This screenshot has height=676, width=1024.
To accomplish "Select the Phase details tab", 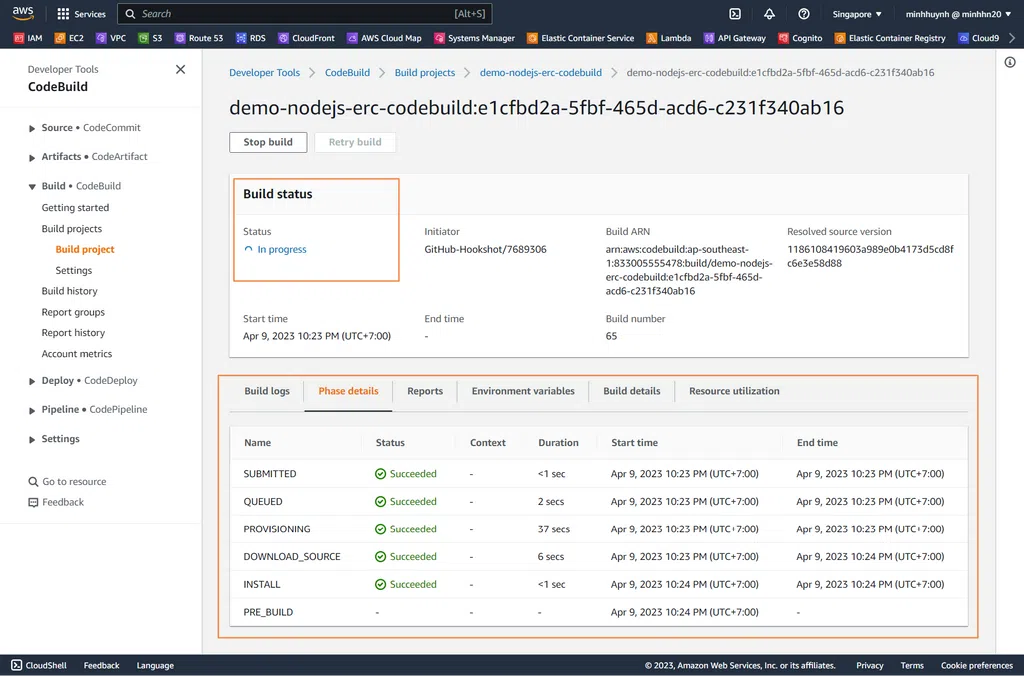I will click(x=348, y=391).
